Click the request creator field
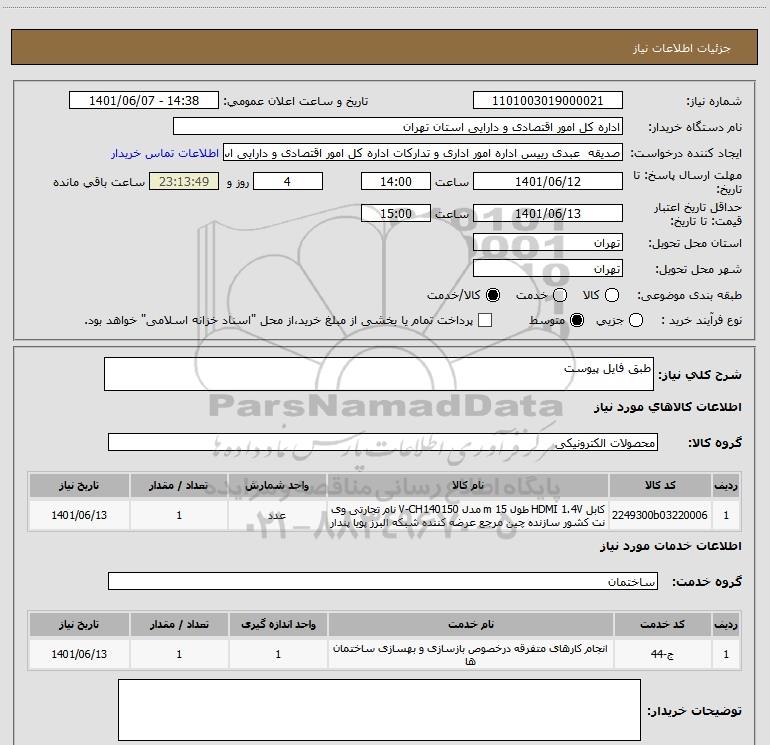The height and width of the screenshot is (745, 770). click(x=423, y=153)
